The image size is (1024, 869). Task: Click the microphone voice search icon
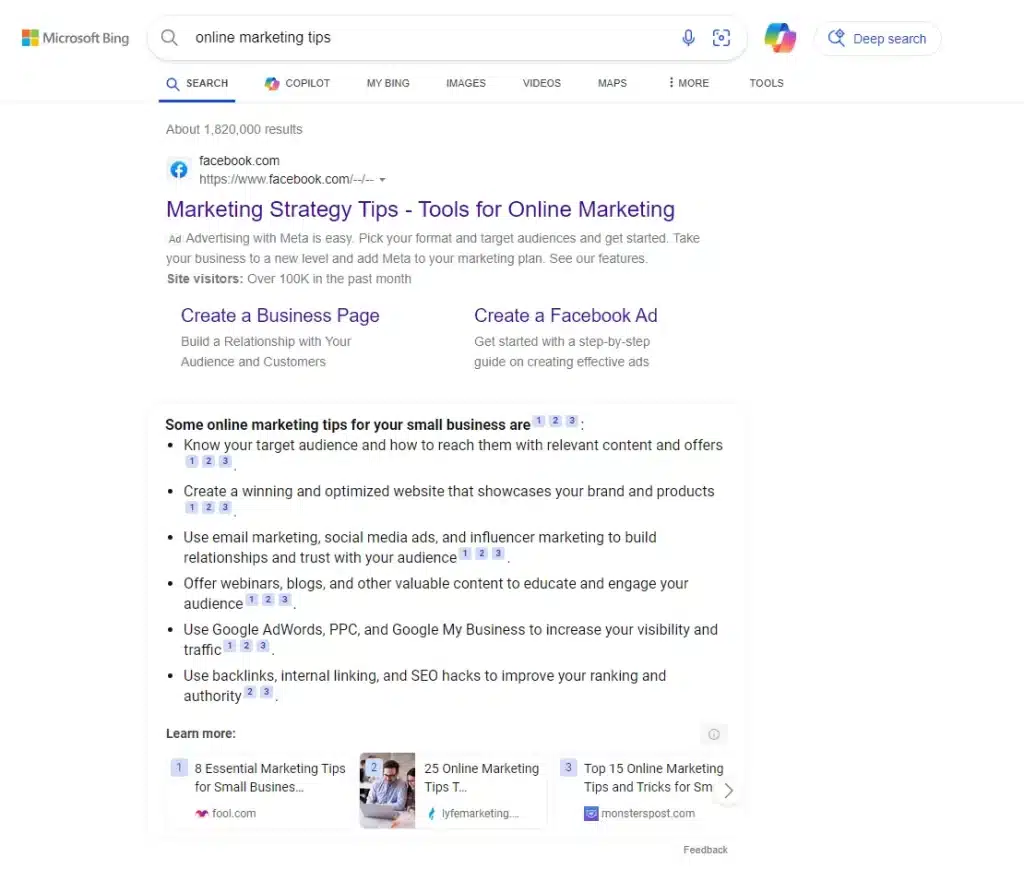coord(688,38)
